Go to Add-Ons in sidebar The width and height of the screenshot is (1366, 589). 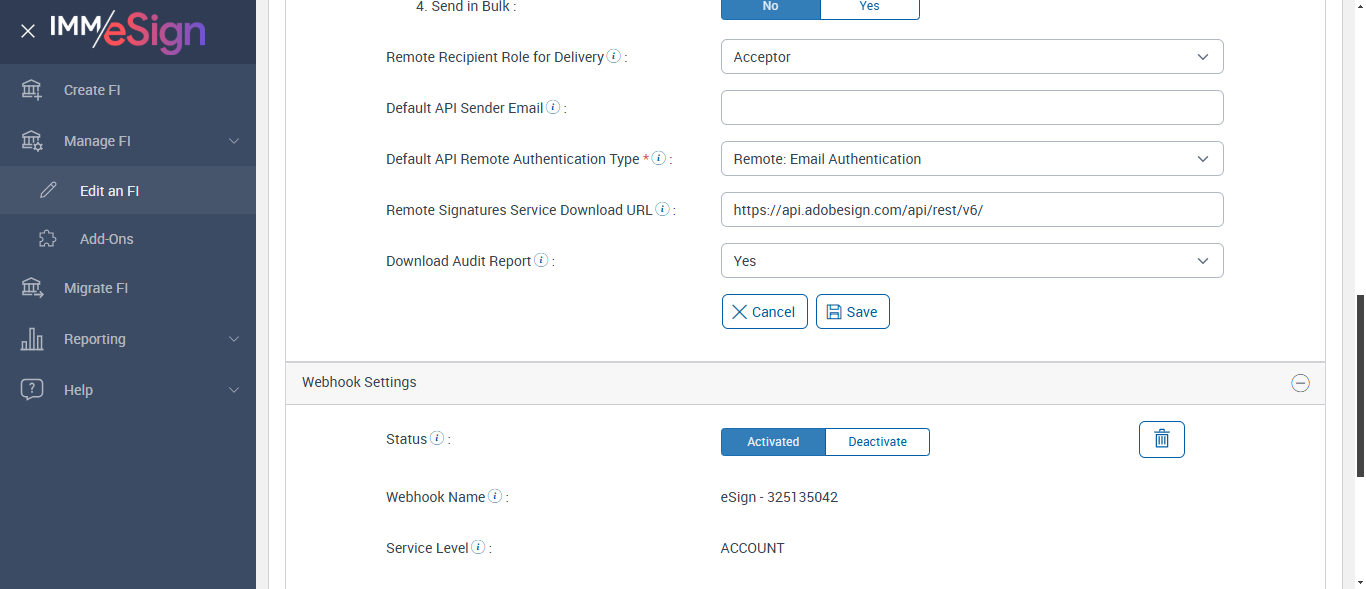pos(106,239)
